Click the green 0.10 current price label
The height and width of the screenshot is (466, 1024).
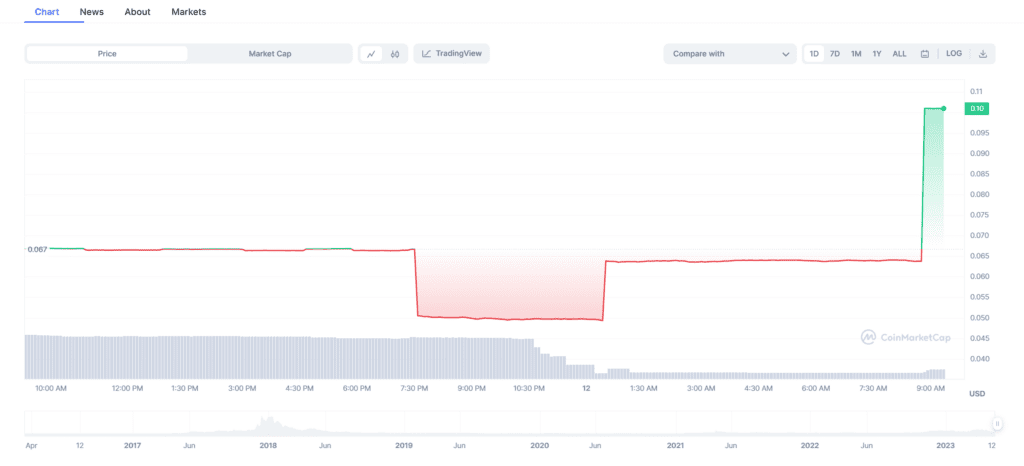click(976, 108)
